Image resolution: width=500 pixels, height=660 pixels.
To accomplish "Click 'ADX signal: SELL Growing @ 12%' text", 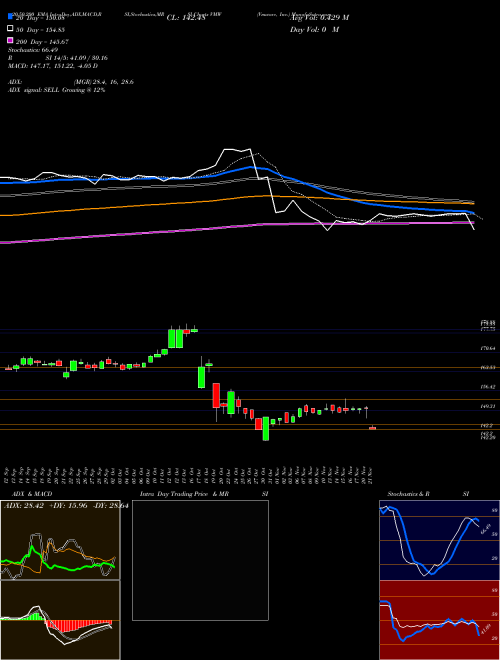I will (x=56, y=90).
